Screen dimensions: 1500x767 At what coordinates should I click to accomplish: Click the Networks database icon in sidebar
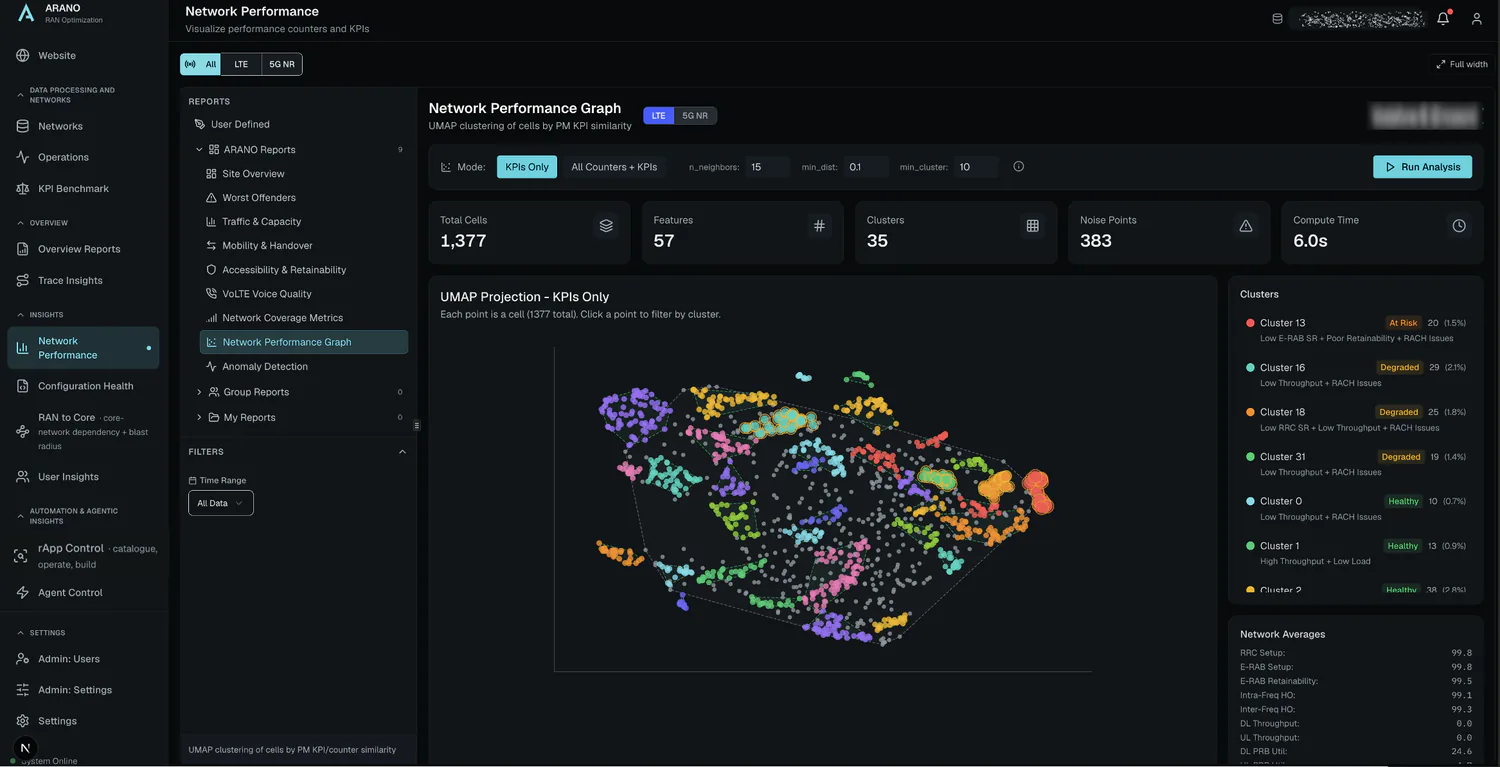point(23,126)
